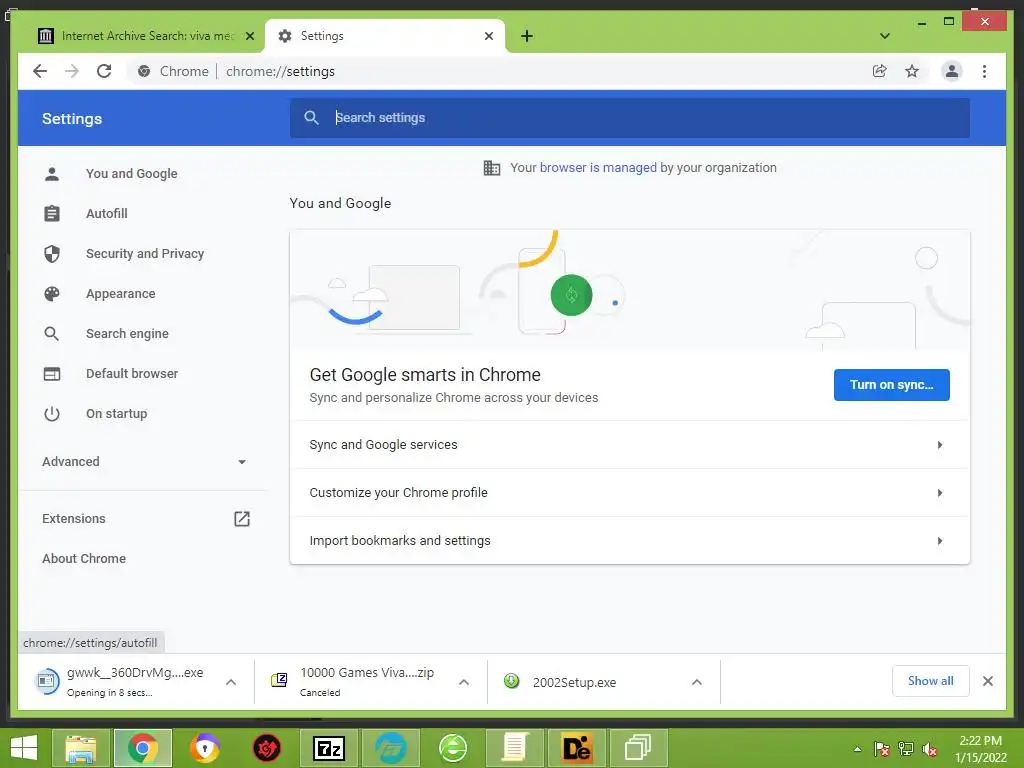The height and width of the screenshot is (768, 1024).
Task: Click the external-link icon next to Extensions
Action: pyautogui.click(x=242, y=519)
